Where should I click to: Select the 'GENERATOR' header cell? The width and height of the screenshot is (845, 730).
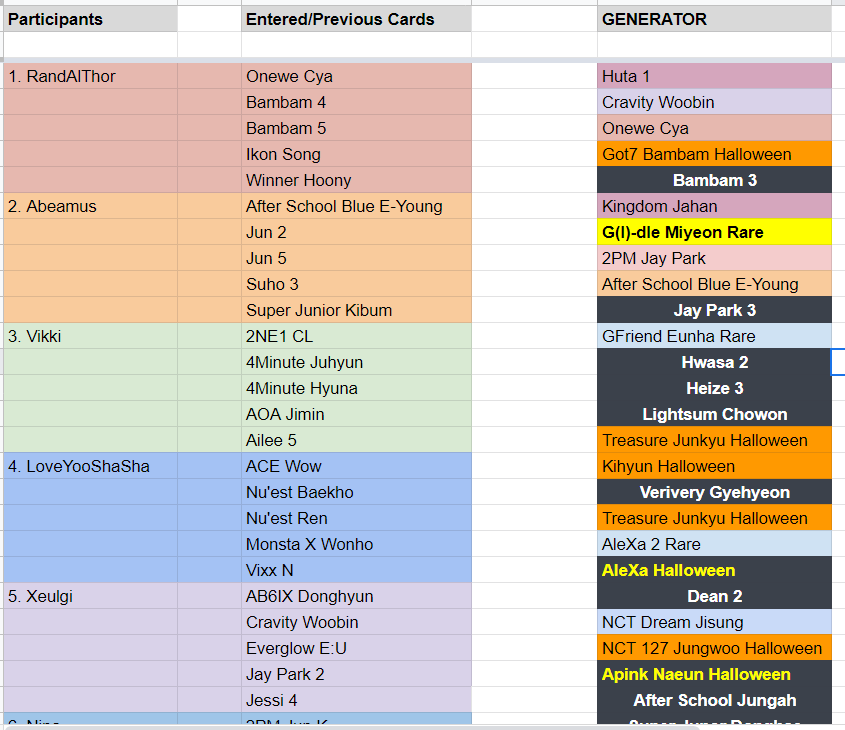point(714,19)
